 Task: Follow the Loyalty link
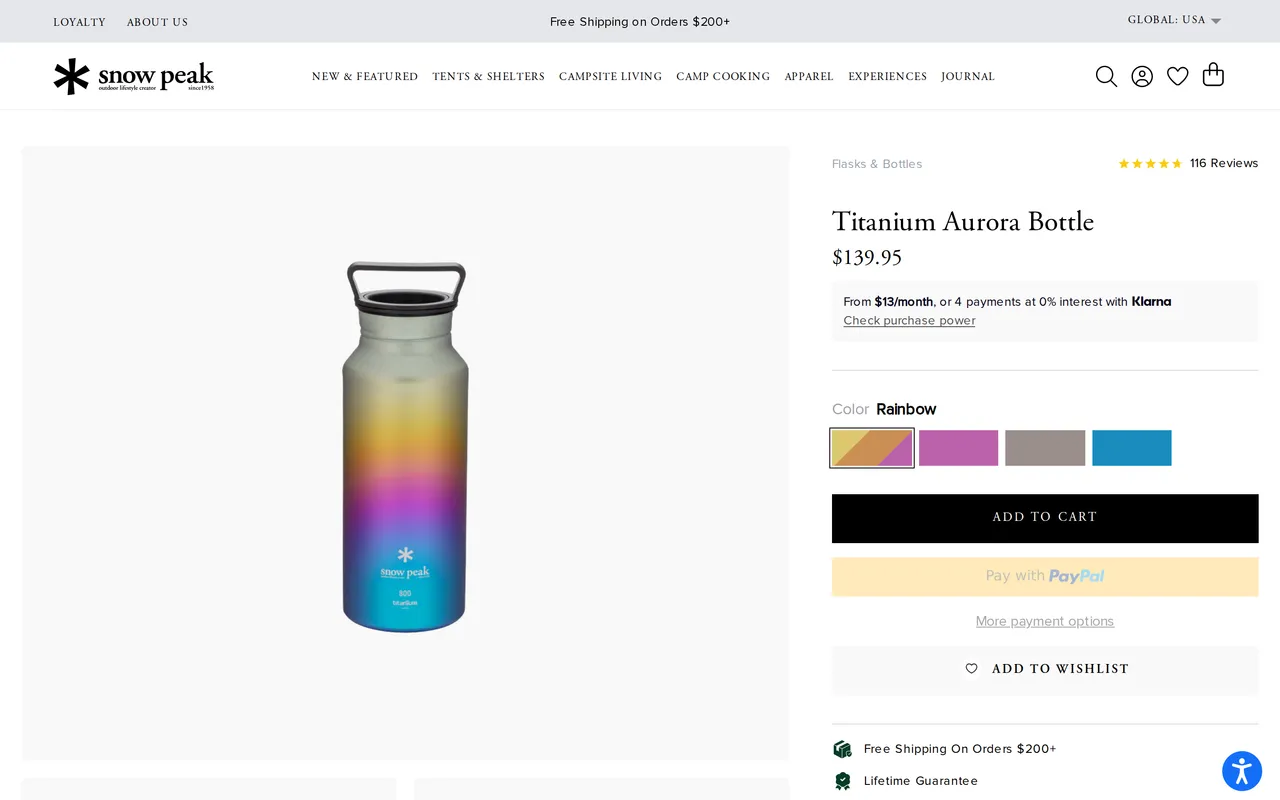[x=79, y=22]
